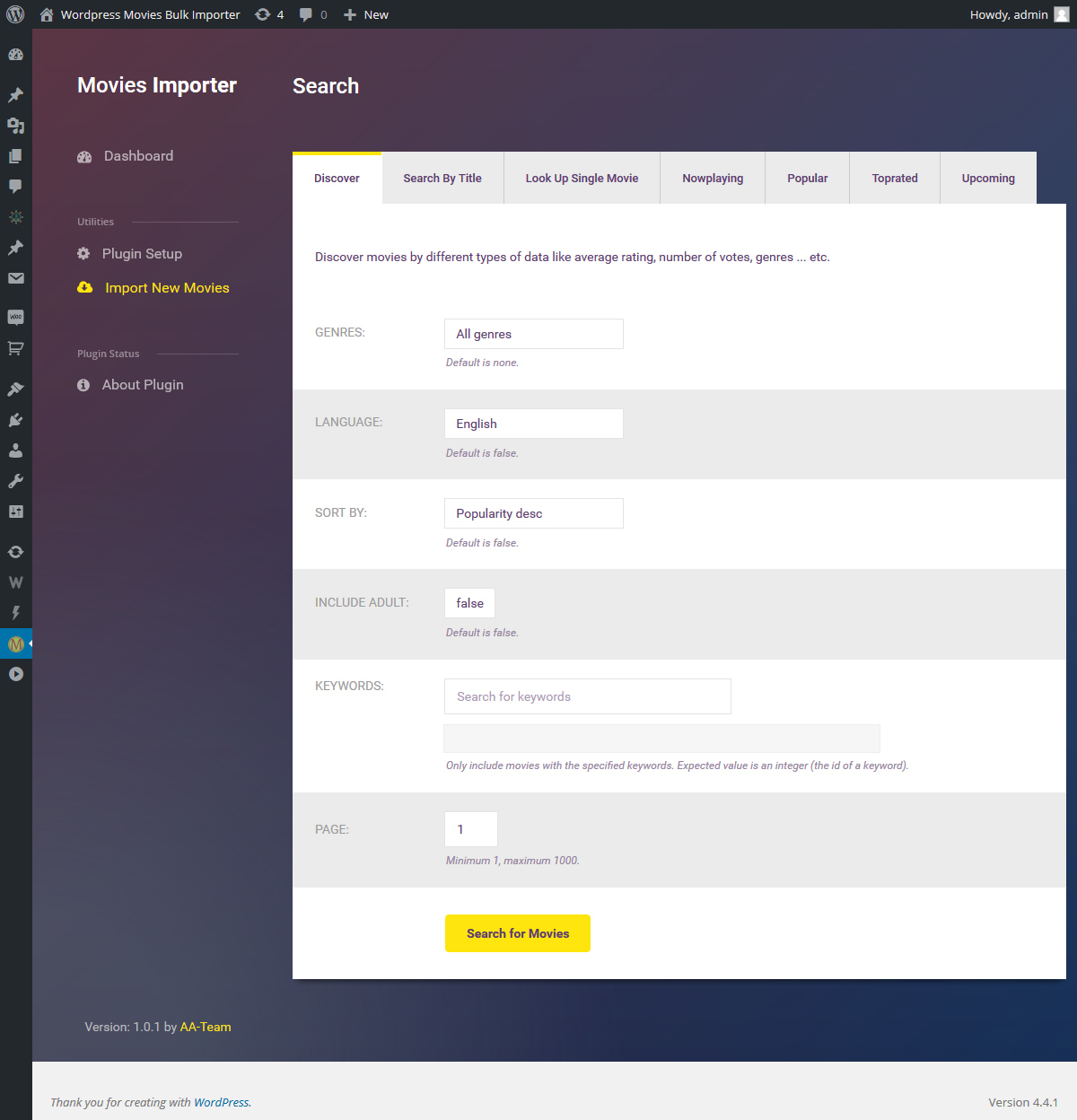Click the Version 4.4.1 text
Viewport: 1077px width, 1120px height.
point(1023,1102)
